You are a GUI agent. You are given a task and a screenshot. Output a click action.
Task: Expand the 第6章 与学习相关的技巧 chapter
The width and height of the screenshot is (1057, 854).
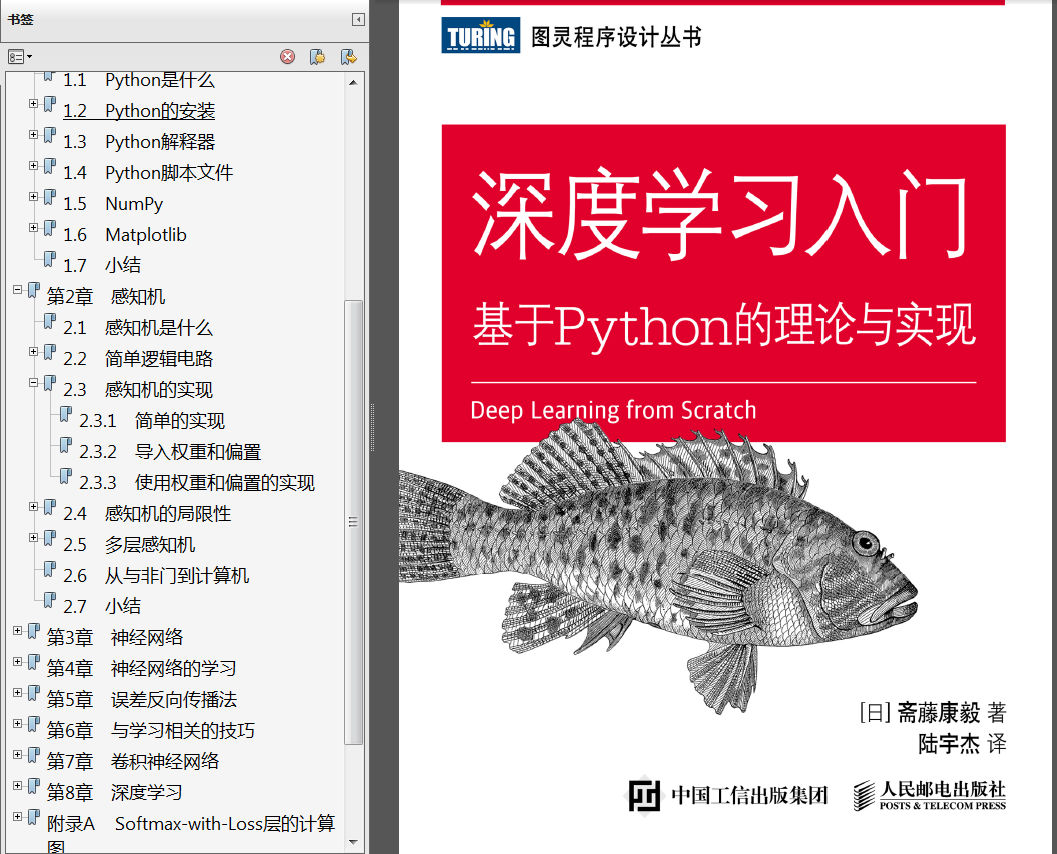coord(18,723)
